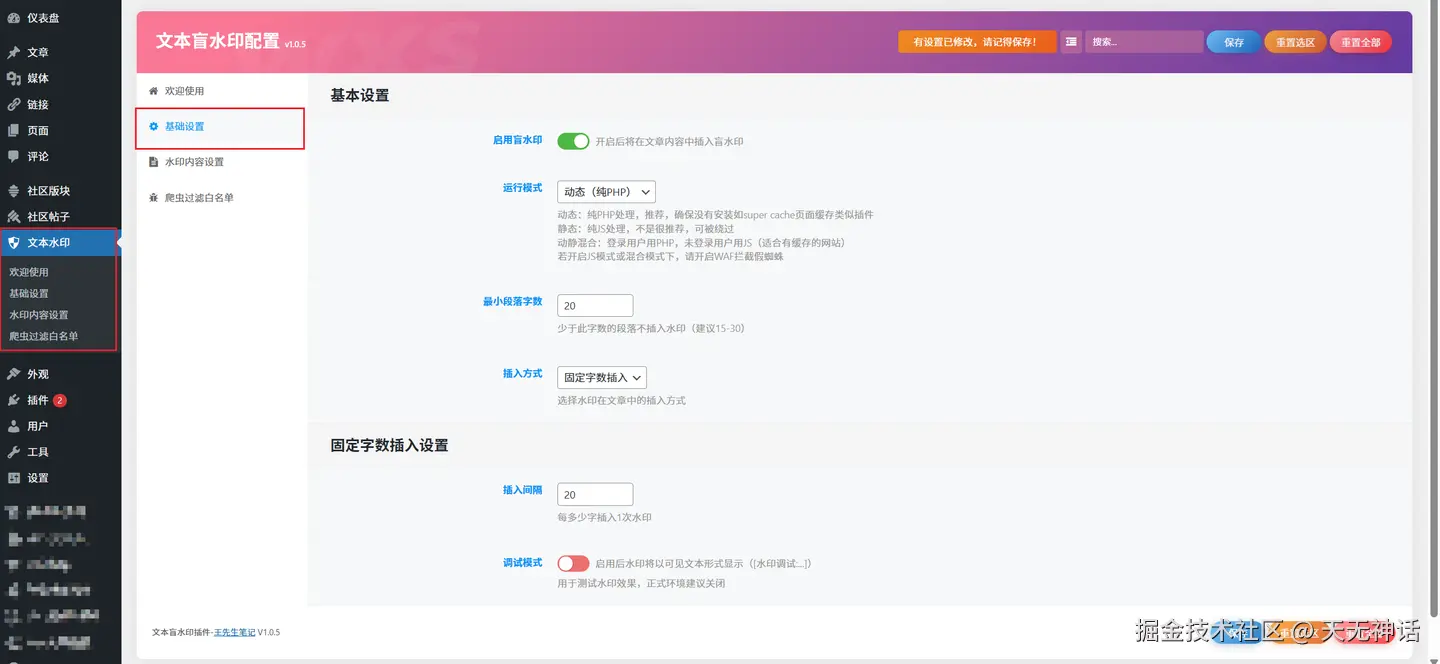Click the 文本水印 shield icon
Screen dimensions: 1440x664
(13, 242)
